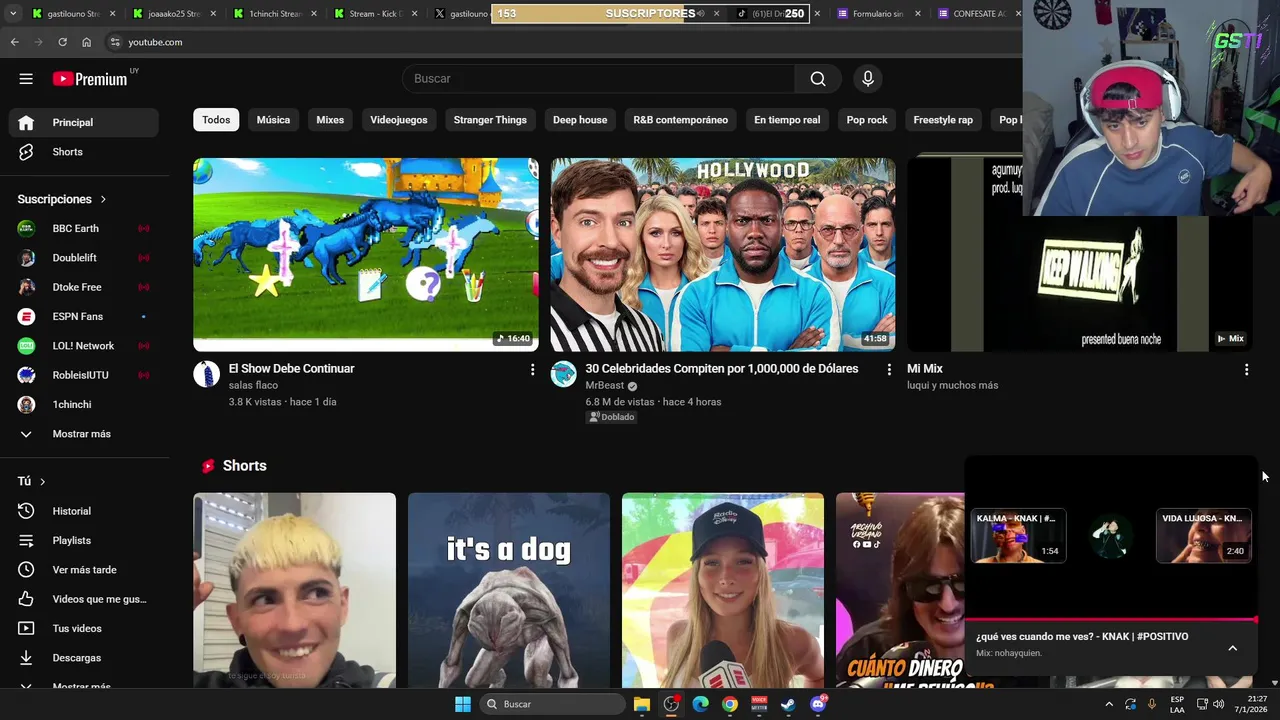Image resolution: width=1280 pixels, height=720 pixels.
Task: Play KALMA - KNAK in miniplayer queue
Action: 1018,536
